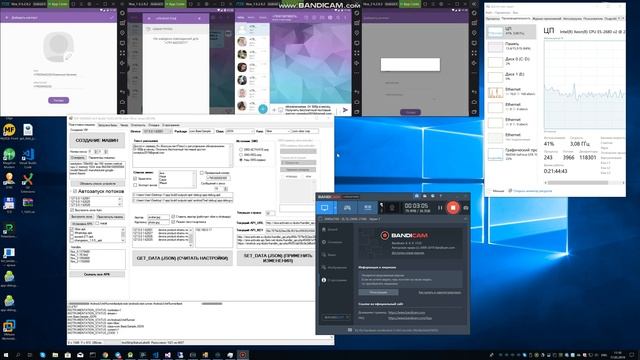Toggle checkbox left of names list
Viewport: 640px width, 360px height.
[x=135, y=178]
